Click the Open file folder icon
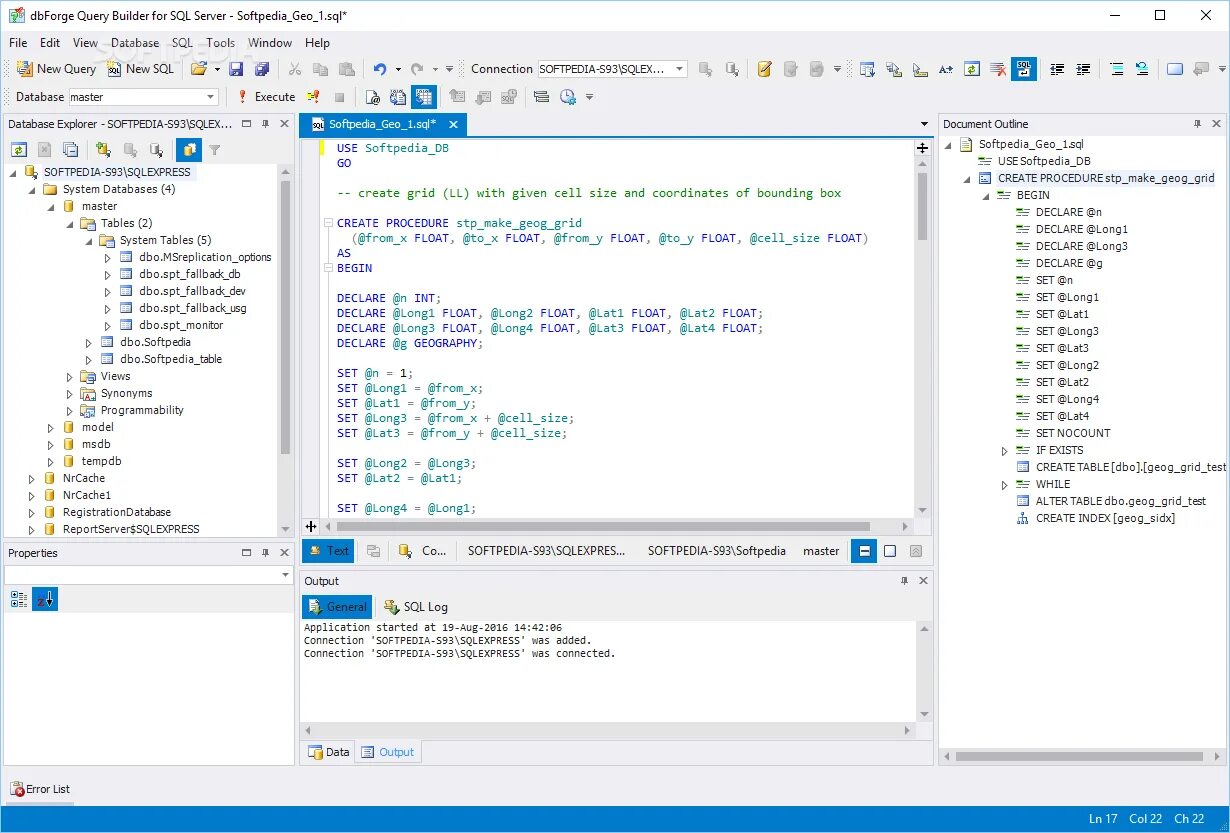Screen dimensions: 1230x833 click(198, 69)
